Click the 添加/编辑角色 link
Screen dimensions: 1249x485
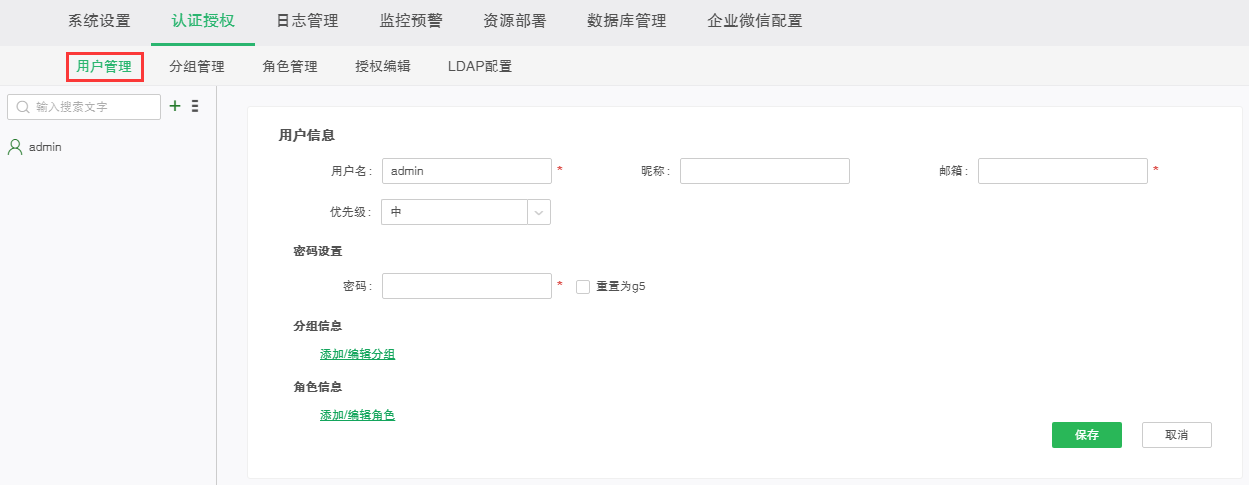(x=357, y=414)
